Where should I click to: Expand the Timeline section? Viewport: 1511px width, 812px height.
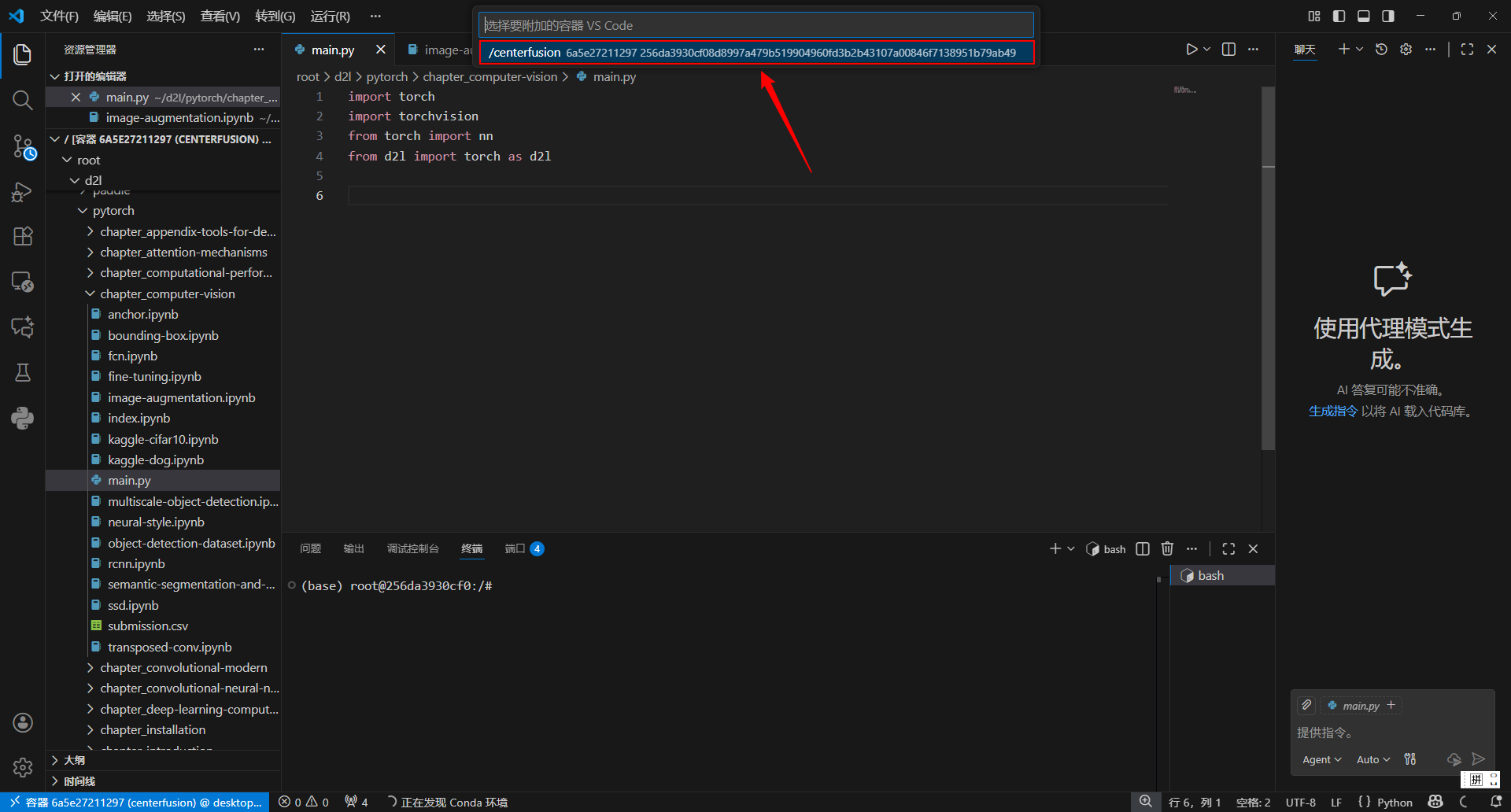(55, 781)
